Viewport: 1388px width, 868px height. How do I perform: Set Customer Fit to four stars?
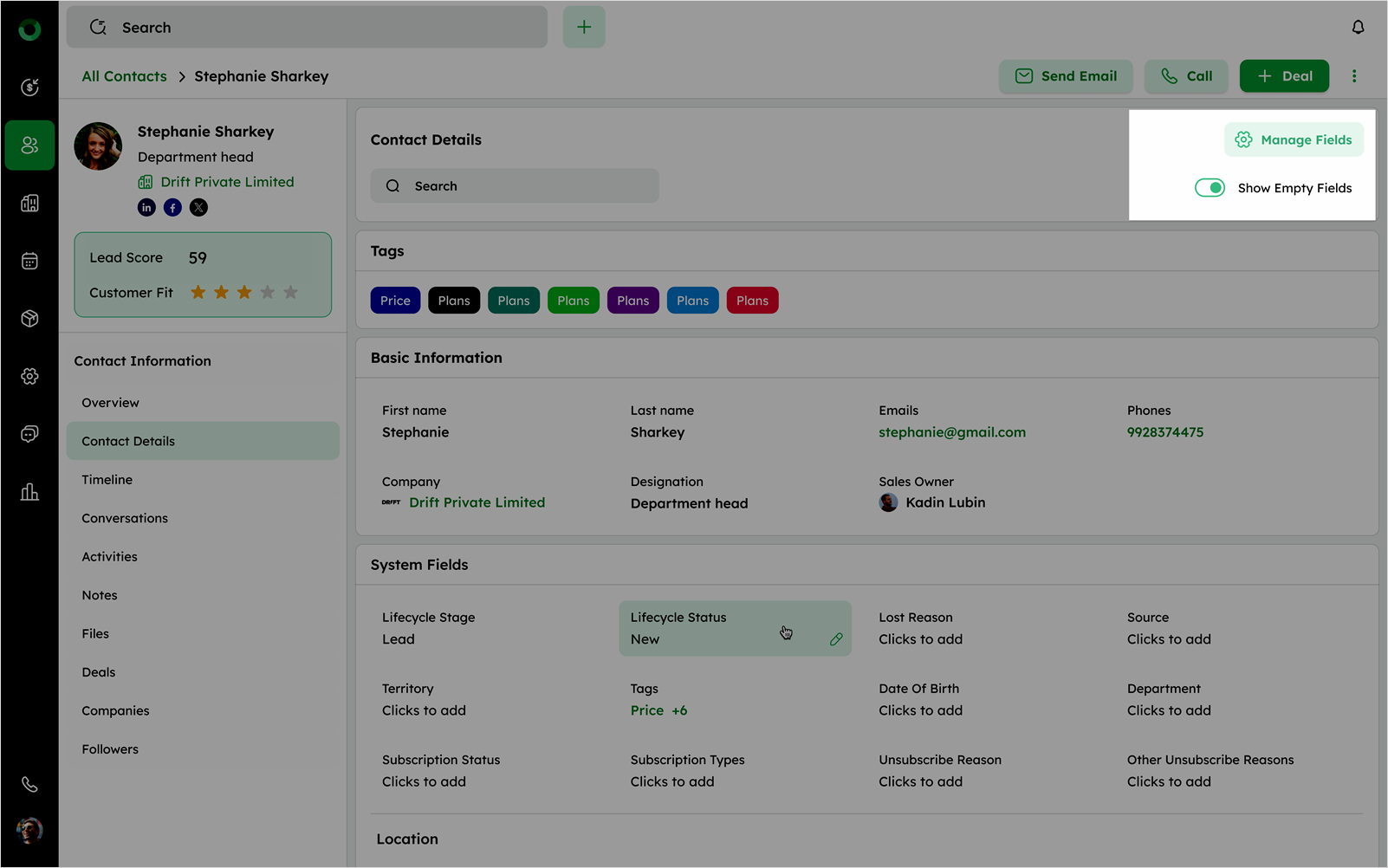[x=268, y=293]
